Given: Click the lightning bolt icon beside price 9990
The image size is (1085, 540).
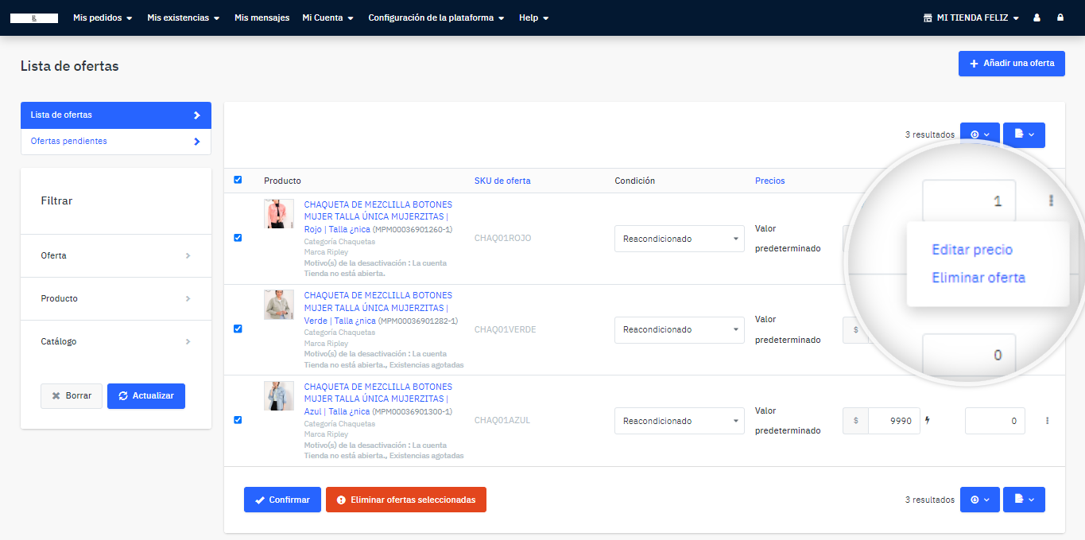Looking at the screenshot, I should [927, 420].
